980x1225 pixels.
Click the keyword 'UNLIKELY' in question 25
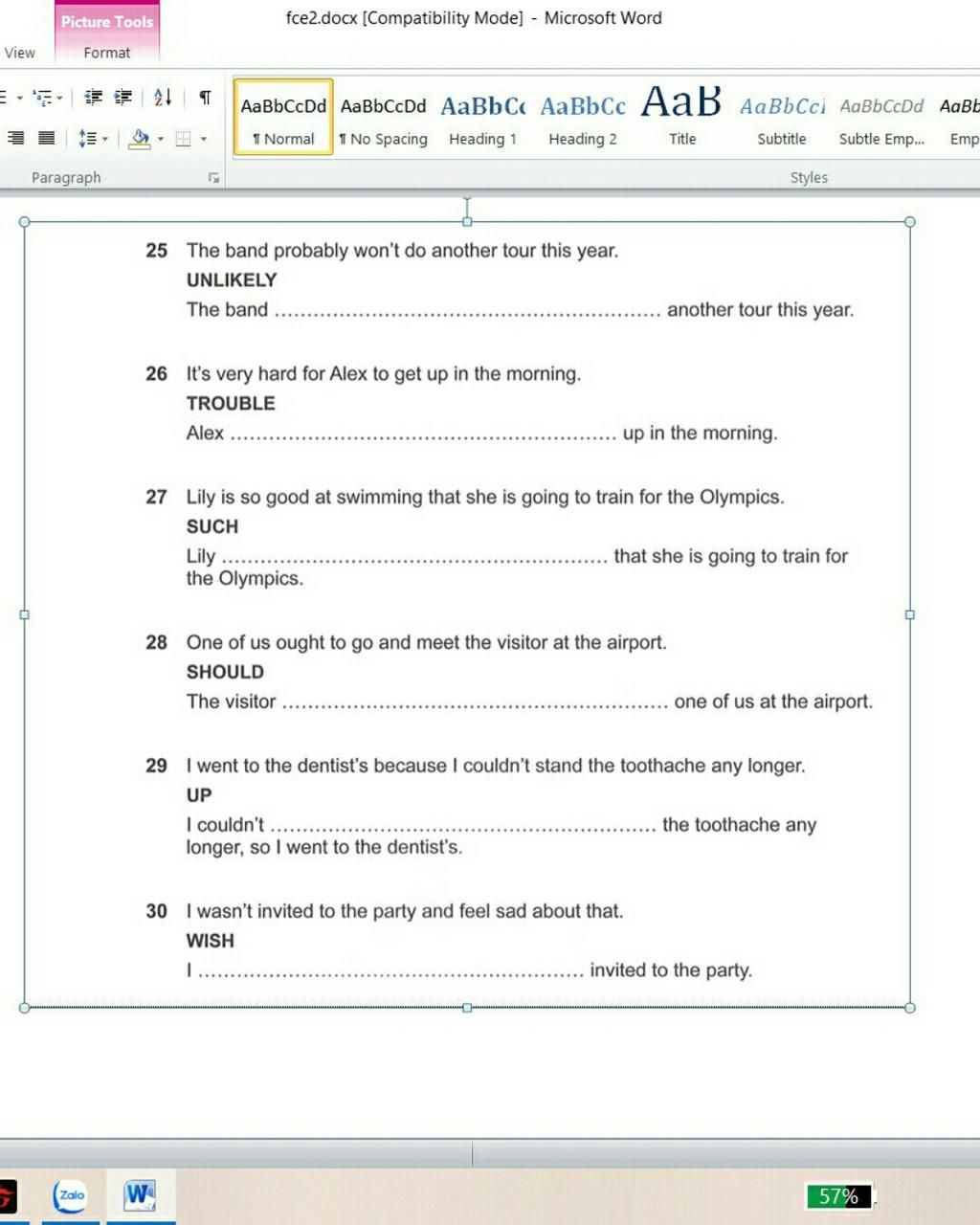pos(232,279)
